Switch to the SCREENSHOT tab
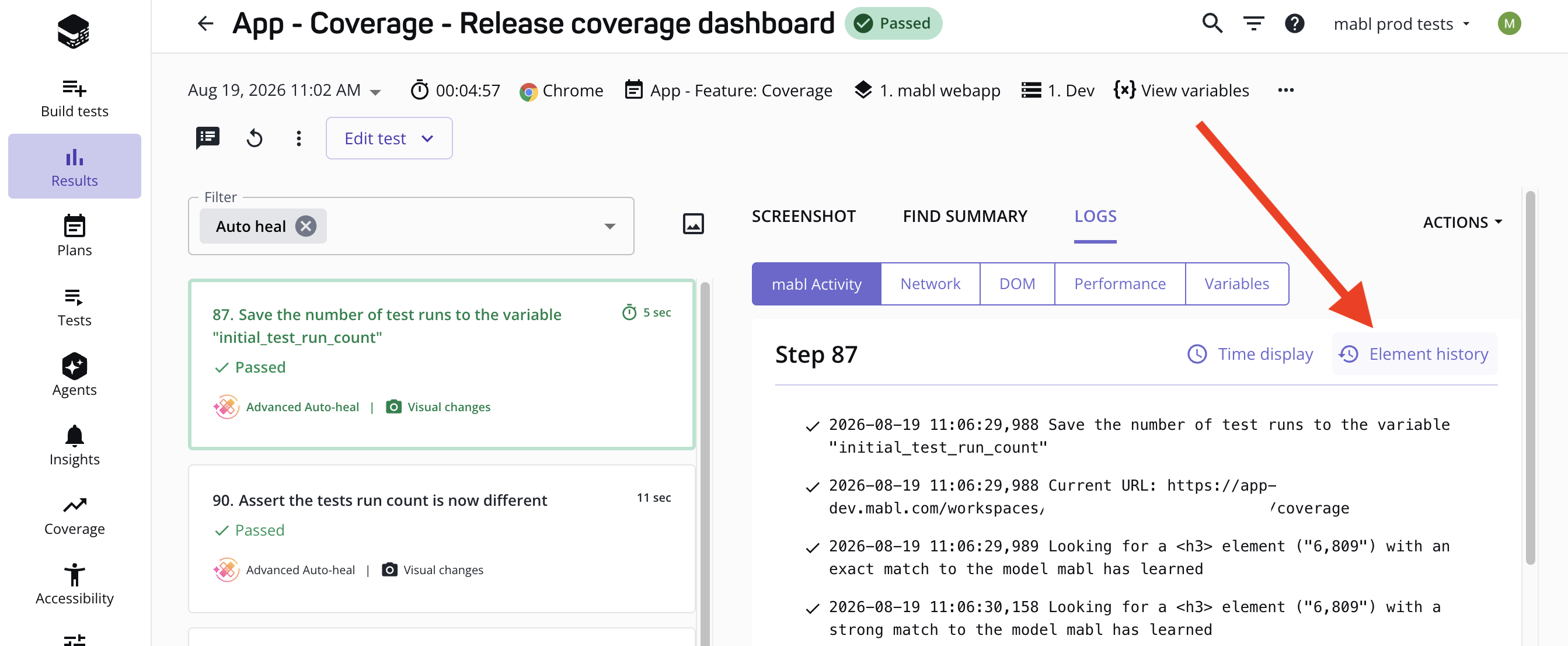 [803, 216]
